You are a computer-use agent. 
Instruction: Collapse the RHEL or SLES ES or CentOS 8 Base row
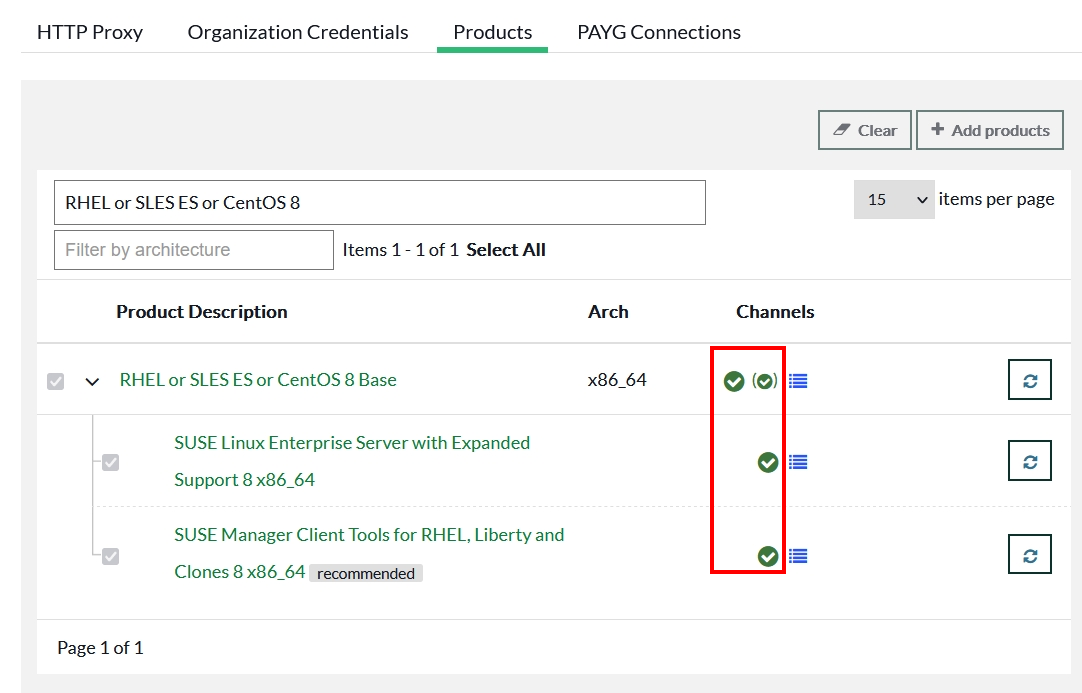tap(92, 381)
